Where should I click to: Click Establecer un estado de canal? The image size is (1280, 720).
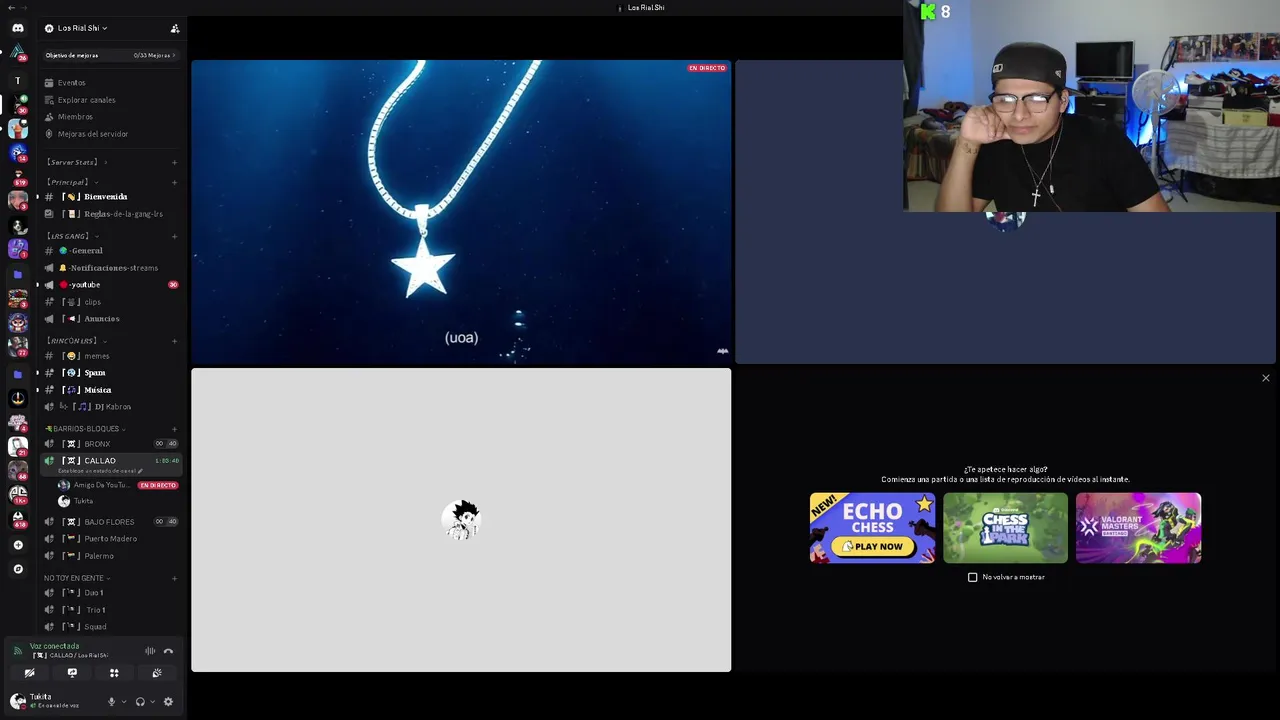click(x=100, y=471)
